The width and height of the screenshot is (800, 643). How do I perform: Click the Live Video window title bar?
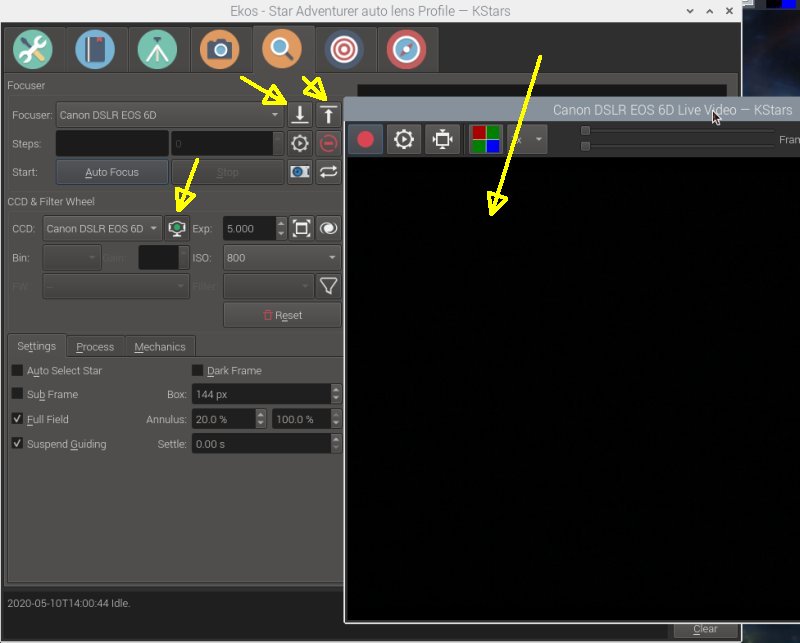point(572,110)
